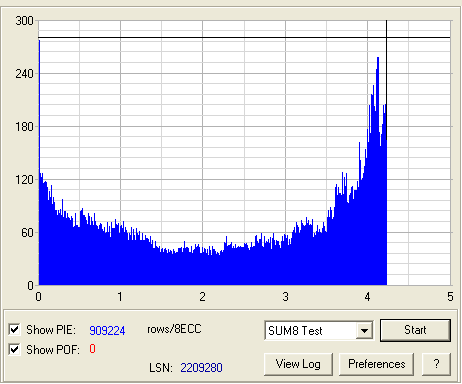Click the red POF value 0
462x384 pixels.
[x=92, y=349]
